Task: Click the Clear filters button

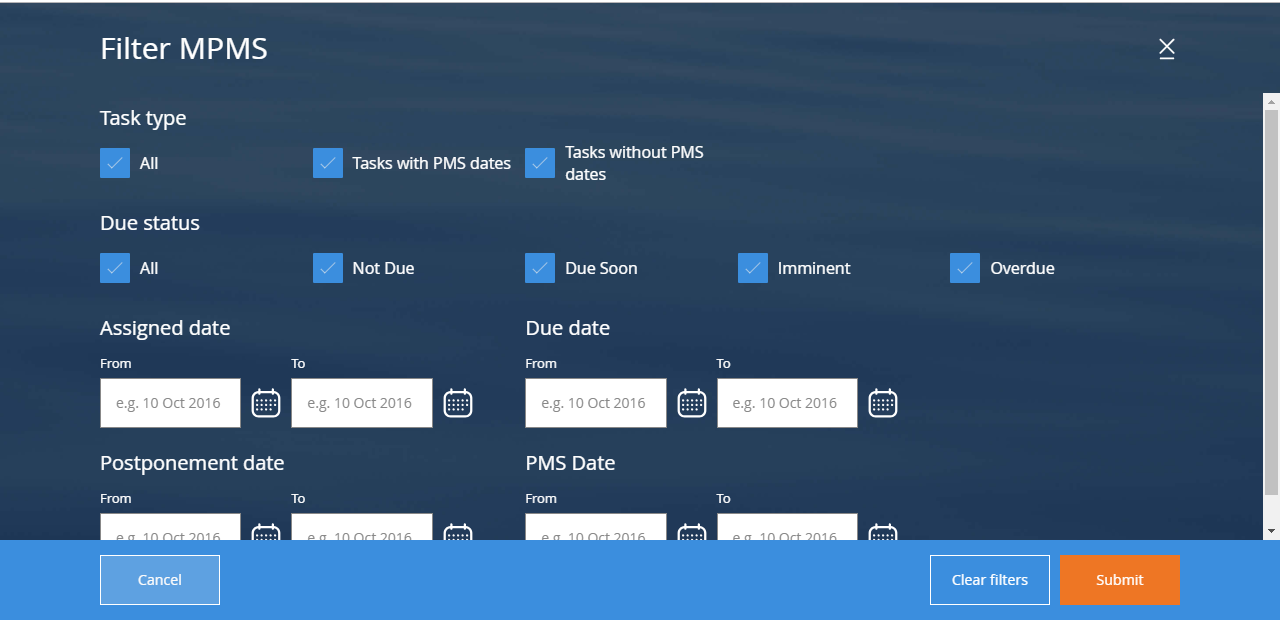Action: tap(989, 580)
